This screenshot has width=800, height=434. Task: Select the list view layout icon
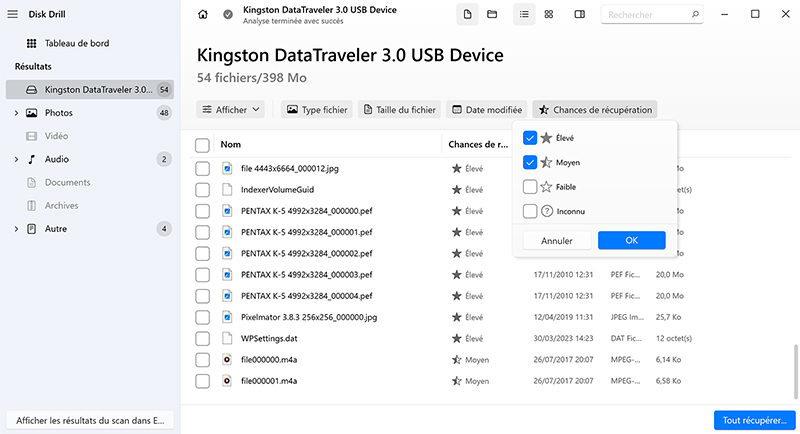click(523, 15)
